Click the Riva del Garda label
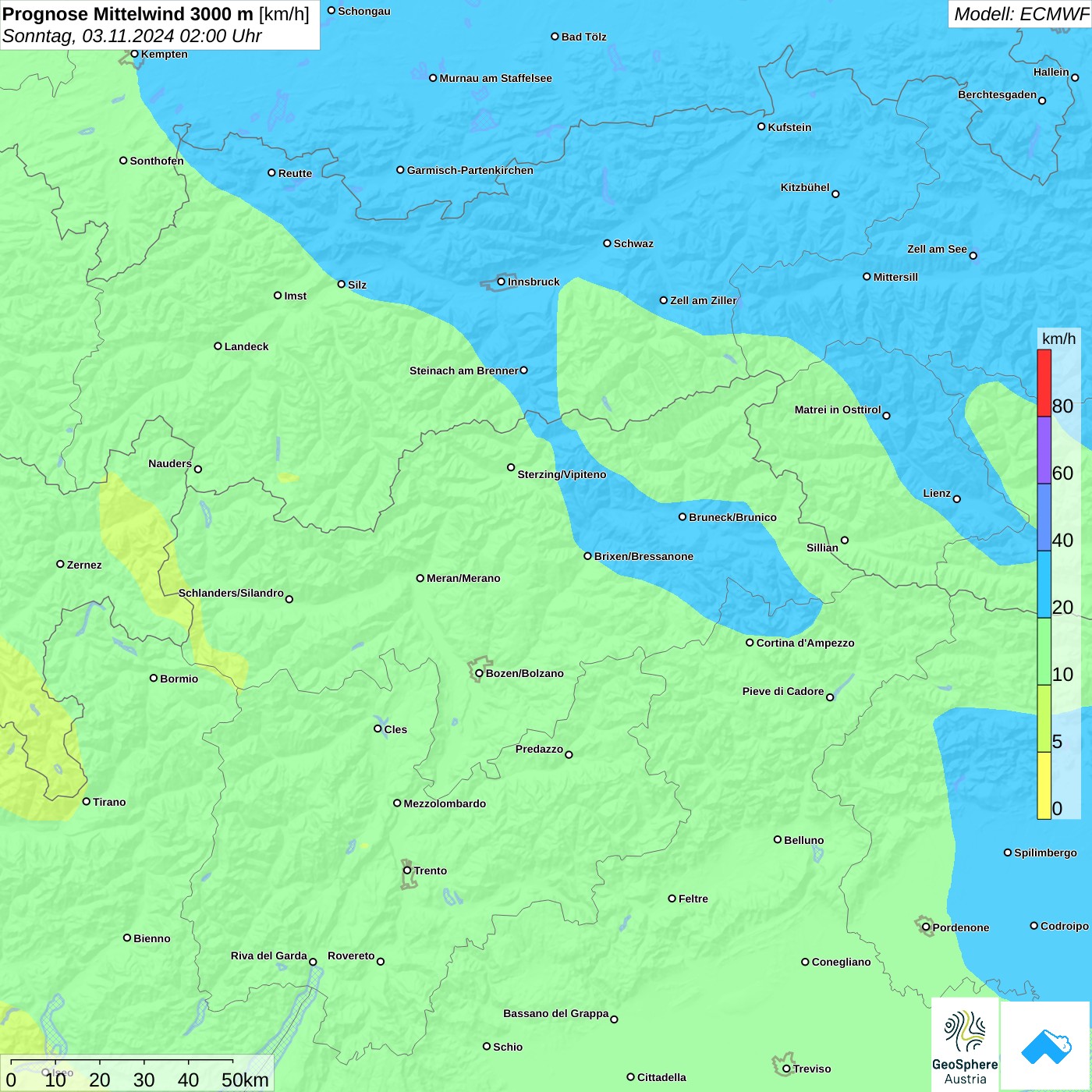Viewport: 1092px width, 1092px height. [269, 955]
